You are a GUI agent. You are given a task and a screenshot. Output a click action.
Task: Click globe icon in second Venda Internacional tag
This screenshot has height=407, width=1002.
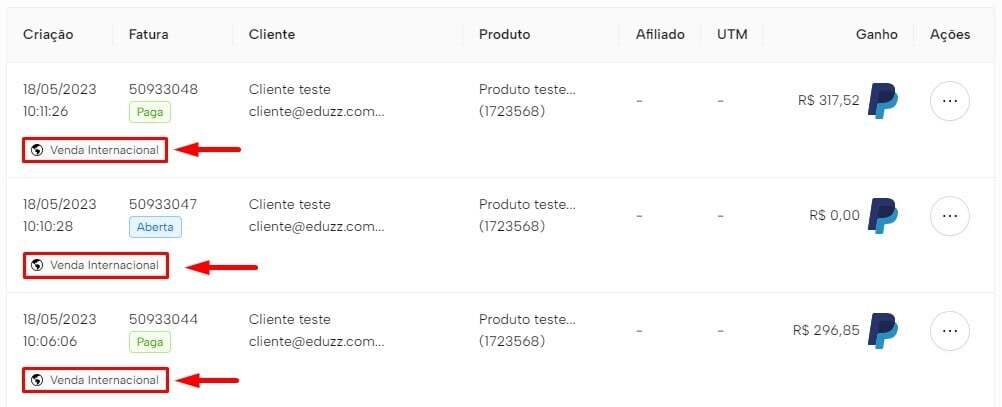pos(38,265)
